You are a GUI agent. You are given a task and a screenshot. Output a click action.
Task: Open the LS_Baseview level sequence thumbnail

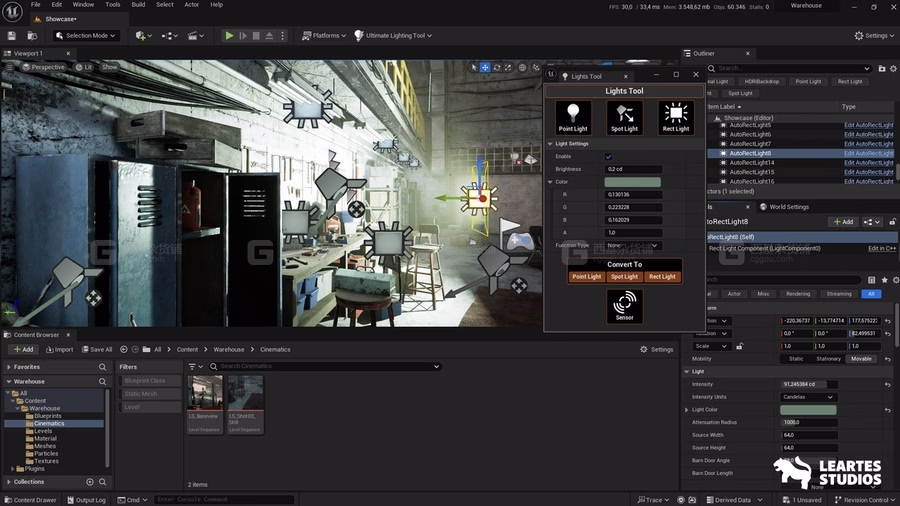pos(204,394)
